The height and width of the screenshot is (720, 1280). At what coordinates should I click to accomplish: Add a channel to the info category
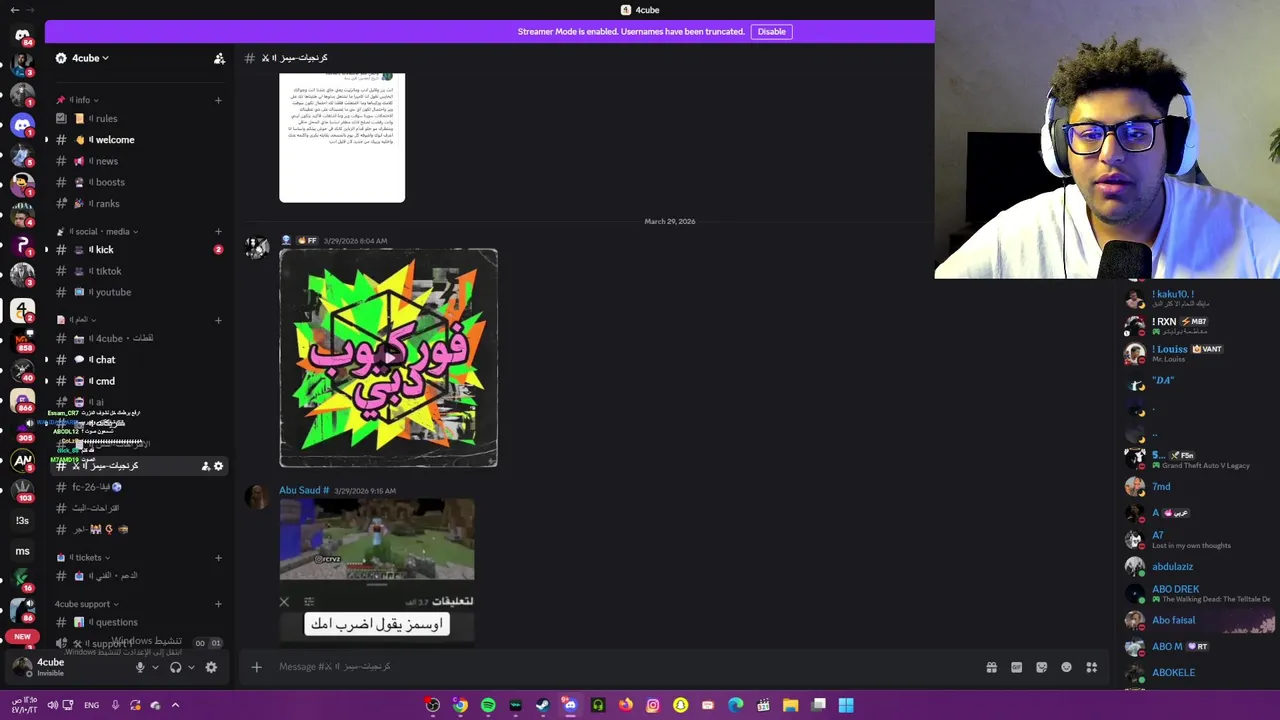(x=218, y=100)
